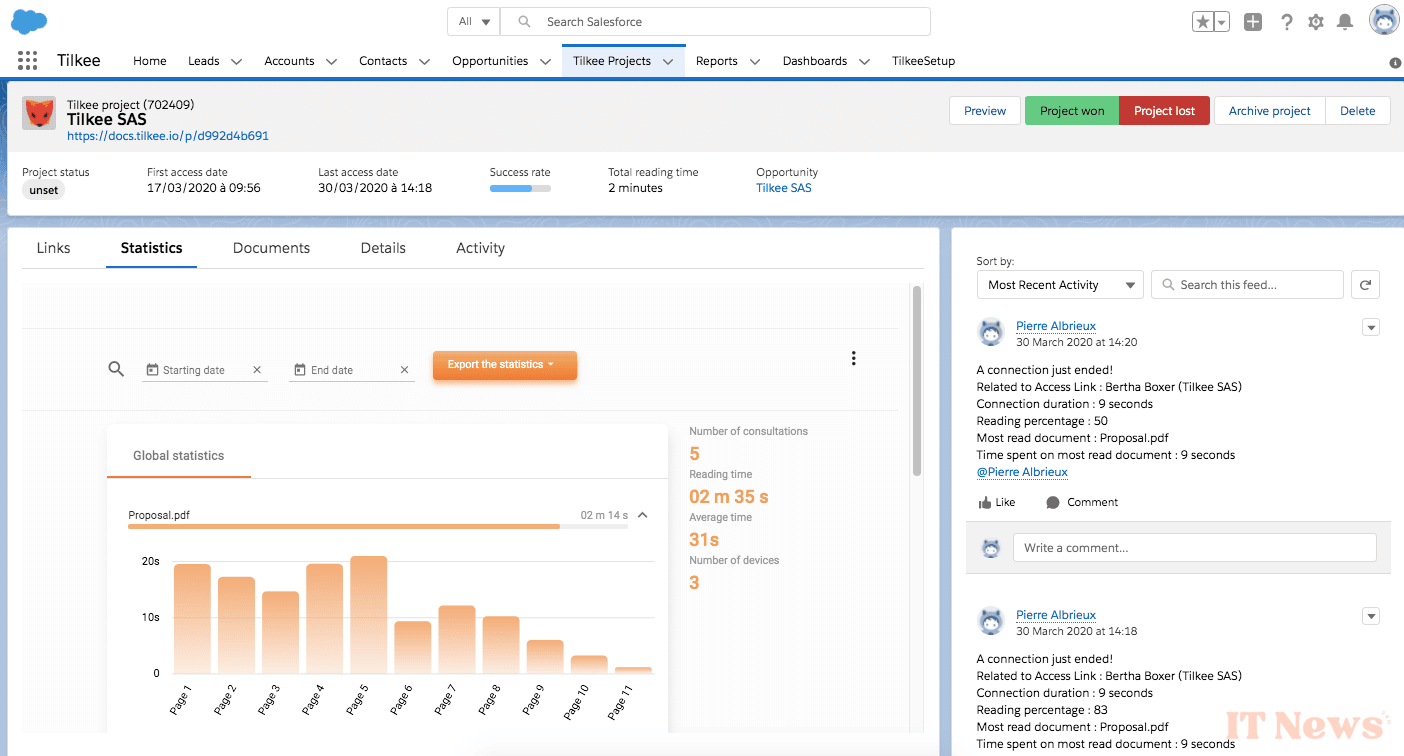Open the Most Recent Activity sort dropdown
The width and height of the screenshot is (1404, 756).
(1060, 285)
